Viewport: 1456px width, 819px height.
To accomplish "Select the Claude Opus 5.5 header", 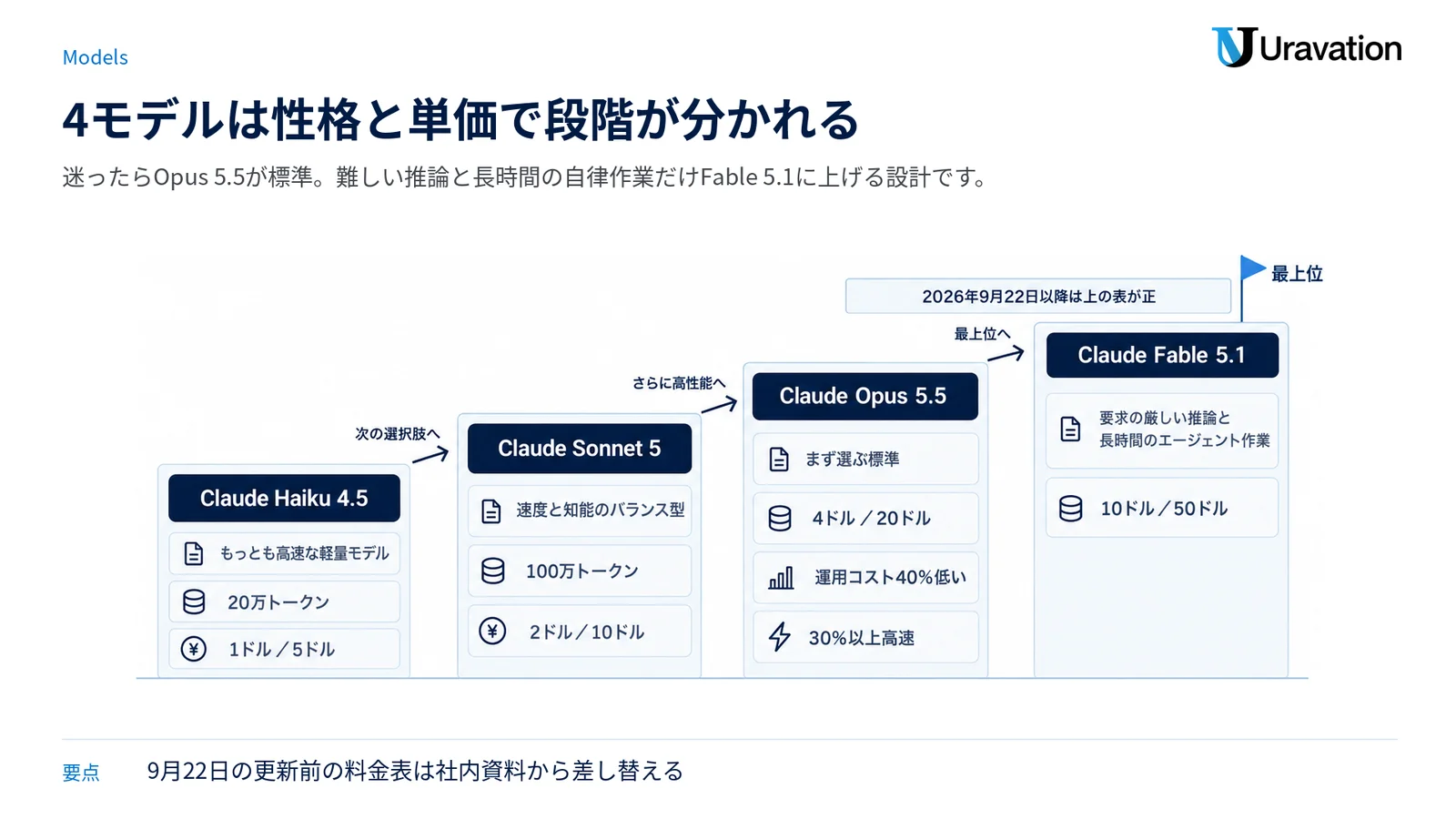I will tap(865, 396).
